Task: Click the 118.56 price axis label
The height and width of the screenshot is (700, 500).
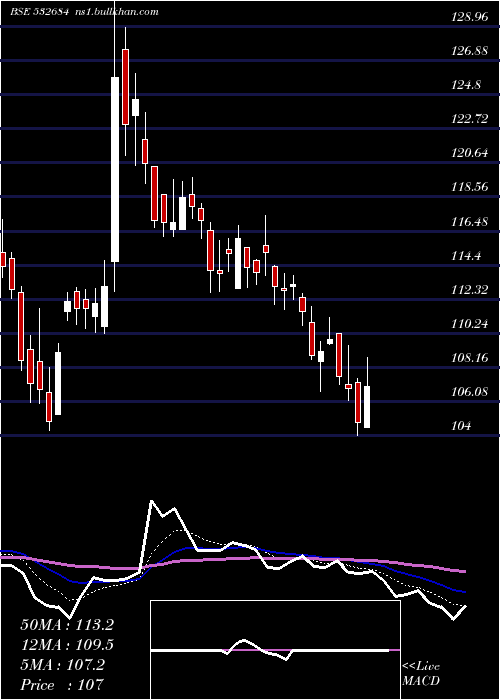Action: [x=470, y=187]
